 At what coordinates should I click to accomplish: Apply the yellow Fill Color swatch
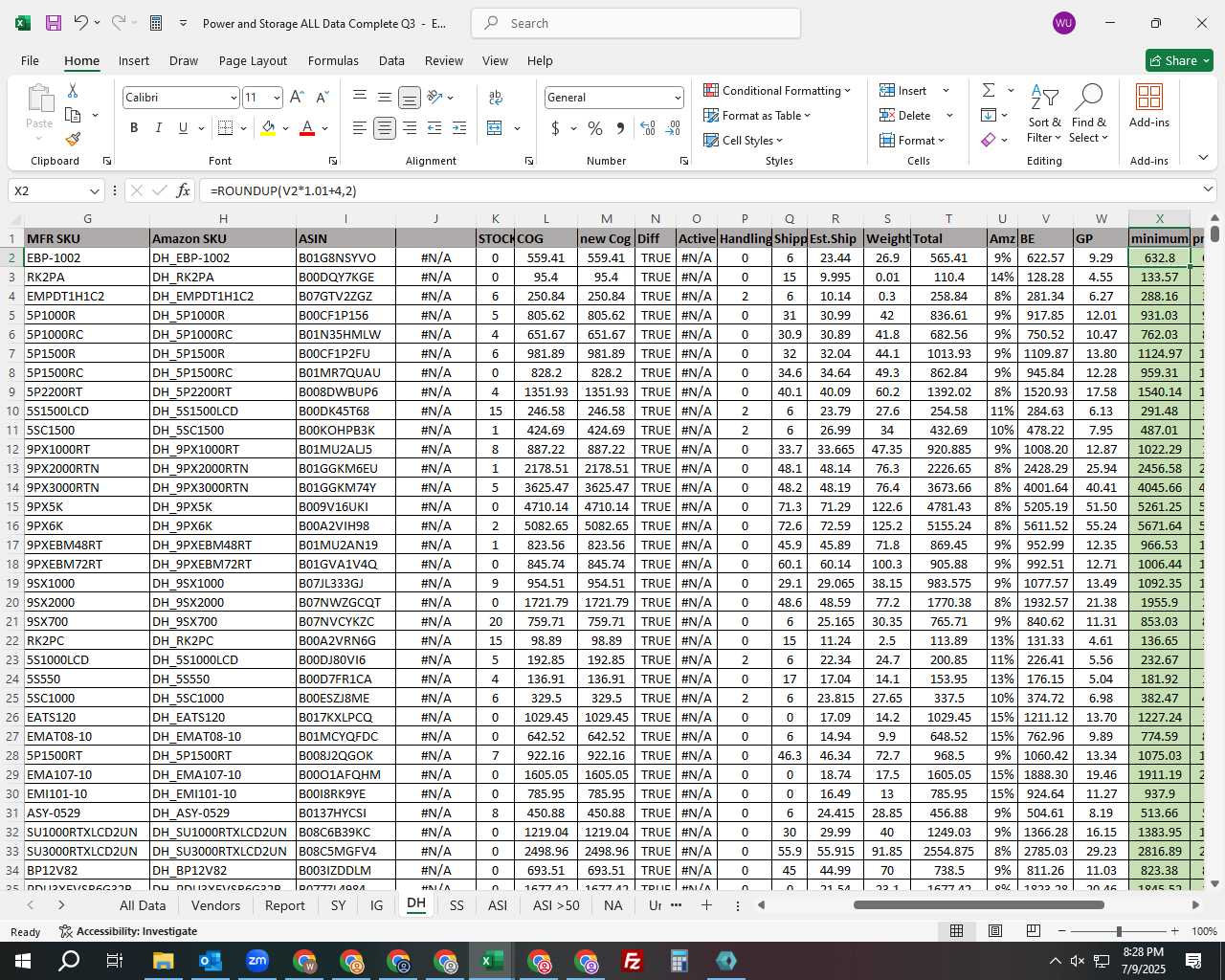[x=269, y=128]
